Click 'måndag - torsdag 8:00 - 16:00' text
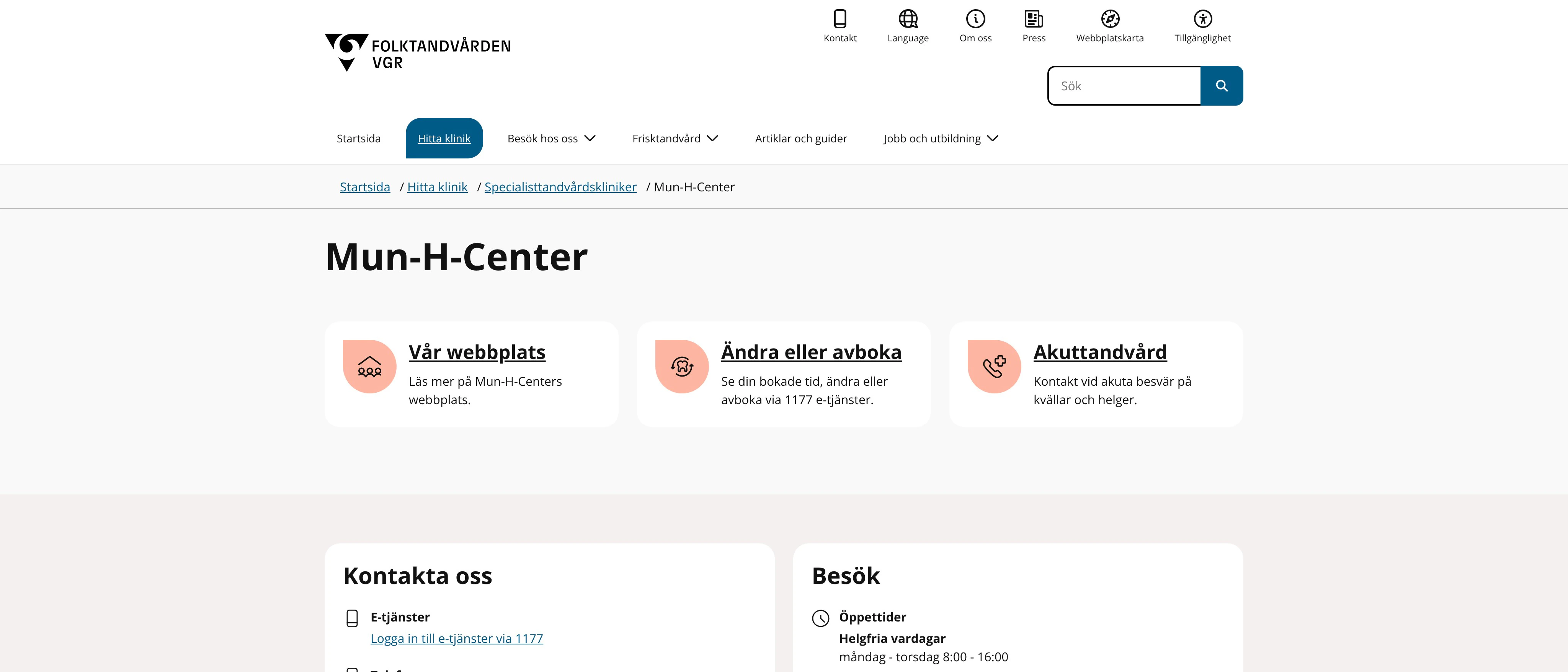The image size is (1568, 672). click(923, 657)
